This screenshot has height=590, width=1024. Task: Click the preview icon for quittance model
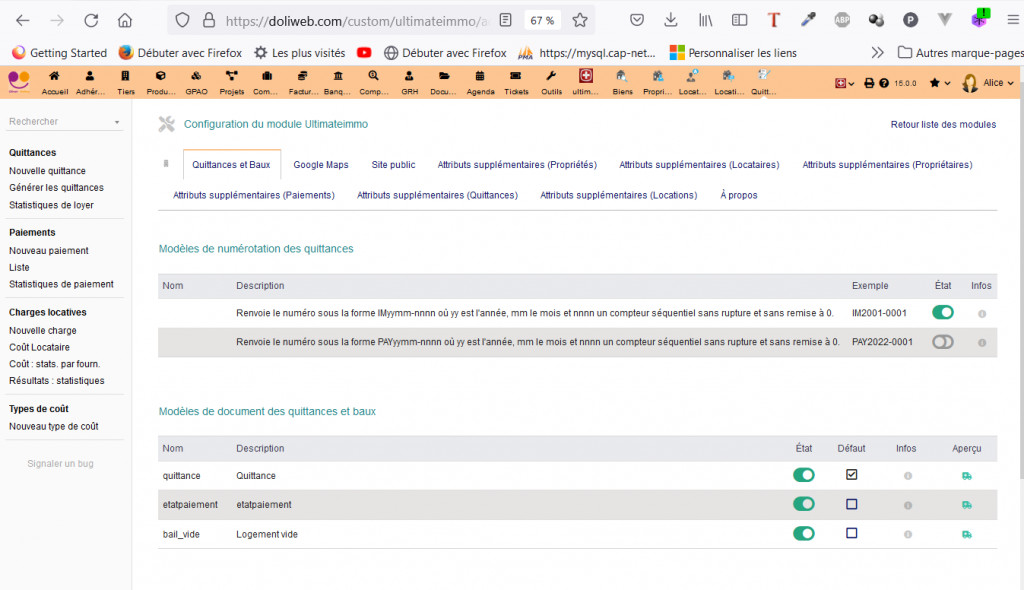coord(967,476)
